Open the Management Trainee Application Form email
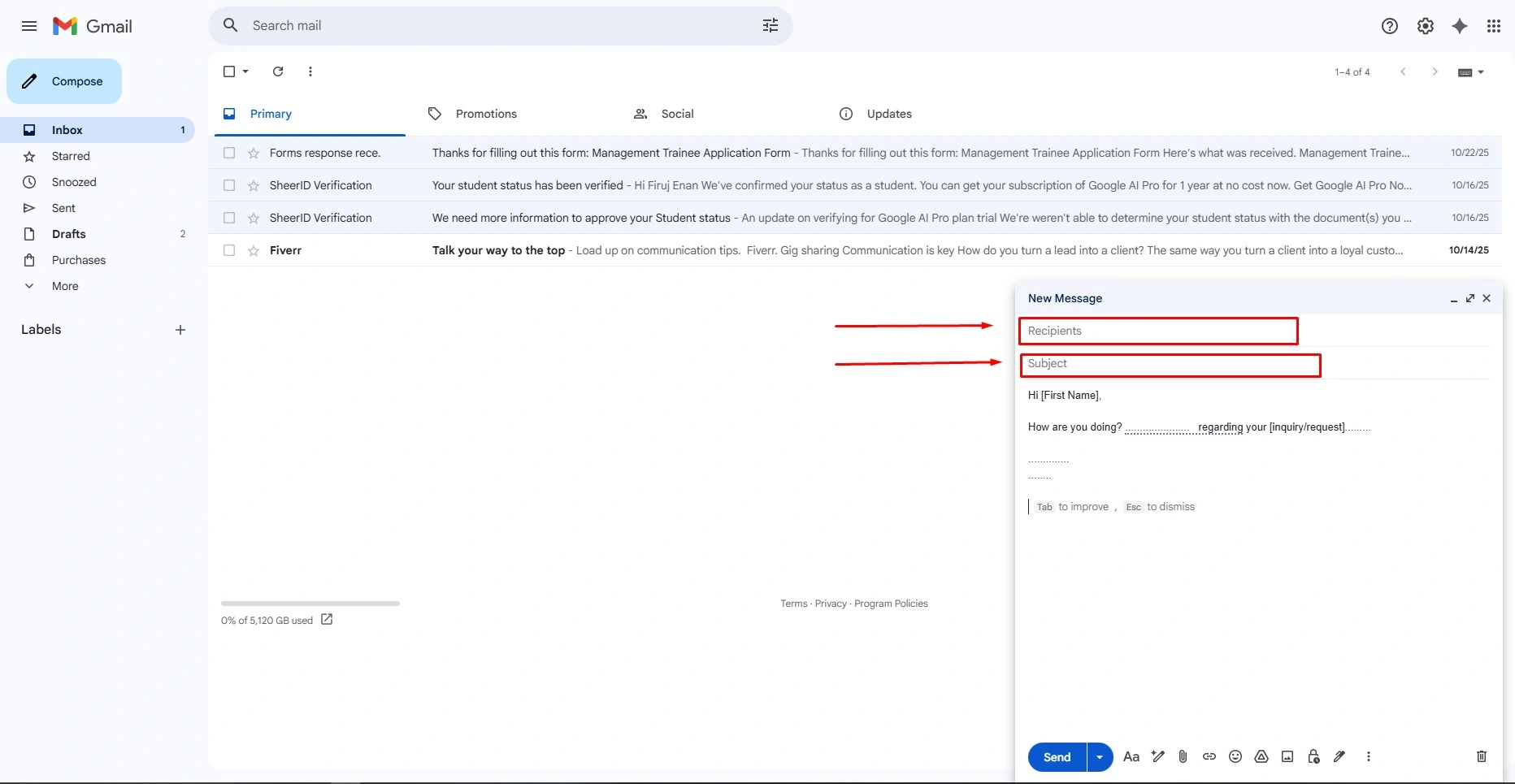The image size is (1515, 784). tap(855, 153)
